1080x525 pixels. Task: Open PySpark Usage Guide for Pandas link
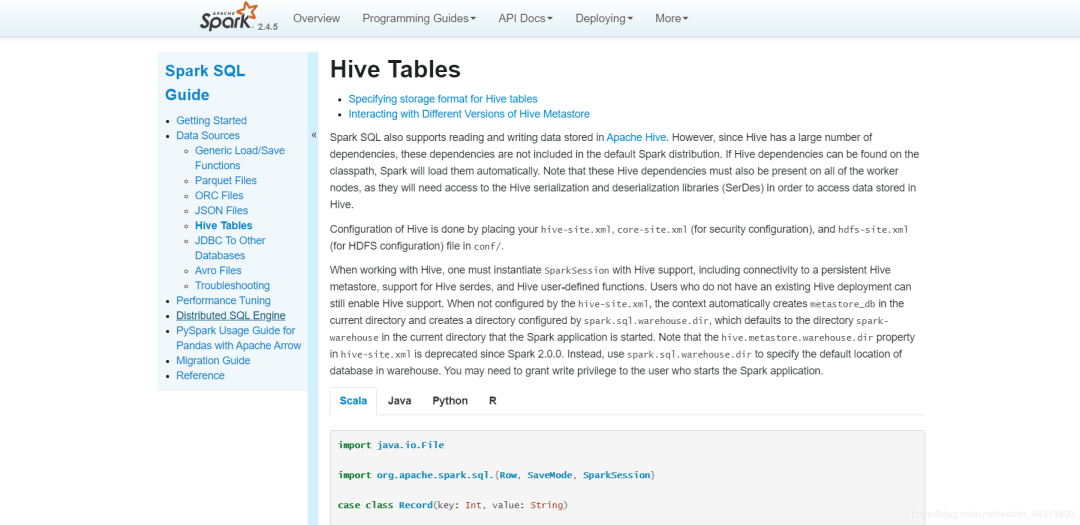click(x=238, y=338)
